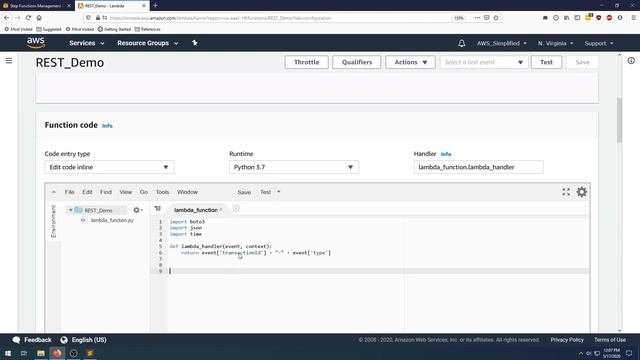Image resolution: width=640 pixels, height=360 pixels.
Task: Open File Explorer from taskbar
Action: pos(41,353)
